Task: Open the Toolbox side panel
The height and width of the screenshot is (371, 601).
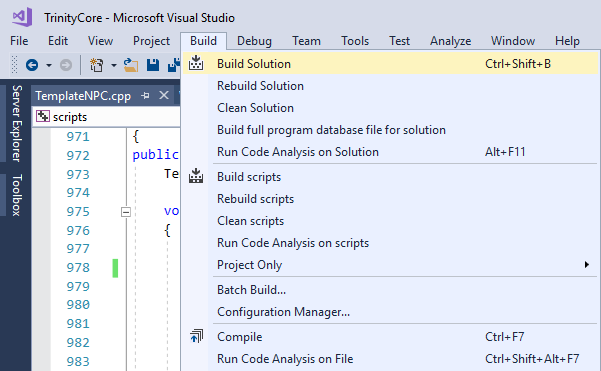Action: click(16, 195)
